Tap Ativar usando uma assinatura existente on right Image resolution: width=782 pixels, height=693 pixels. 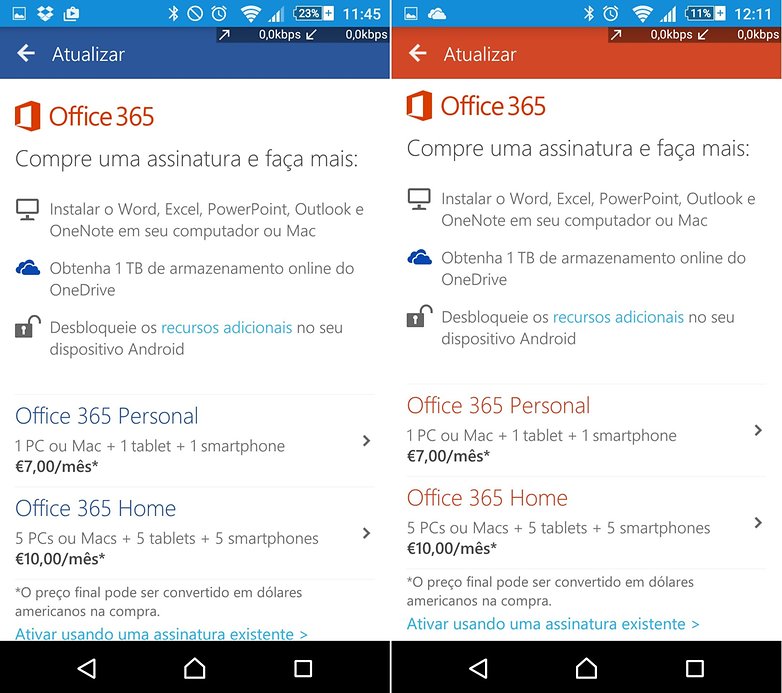[x=553, y=624]
